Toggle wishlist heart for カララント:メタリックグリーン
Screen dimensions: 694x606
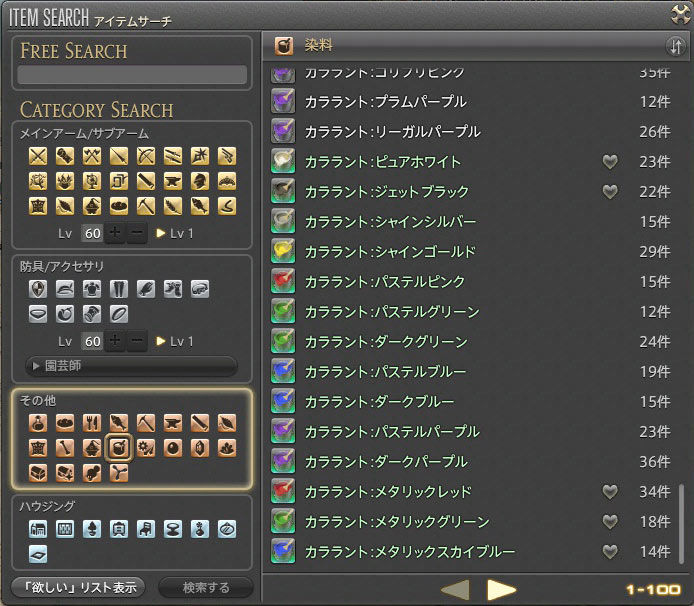610,521
